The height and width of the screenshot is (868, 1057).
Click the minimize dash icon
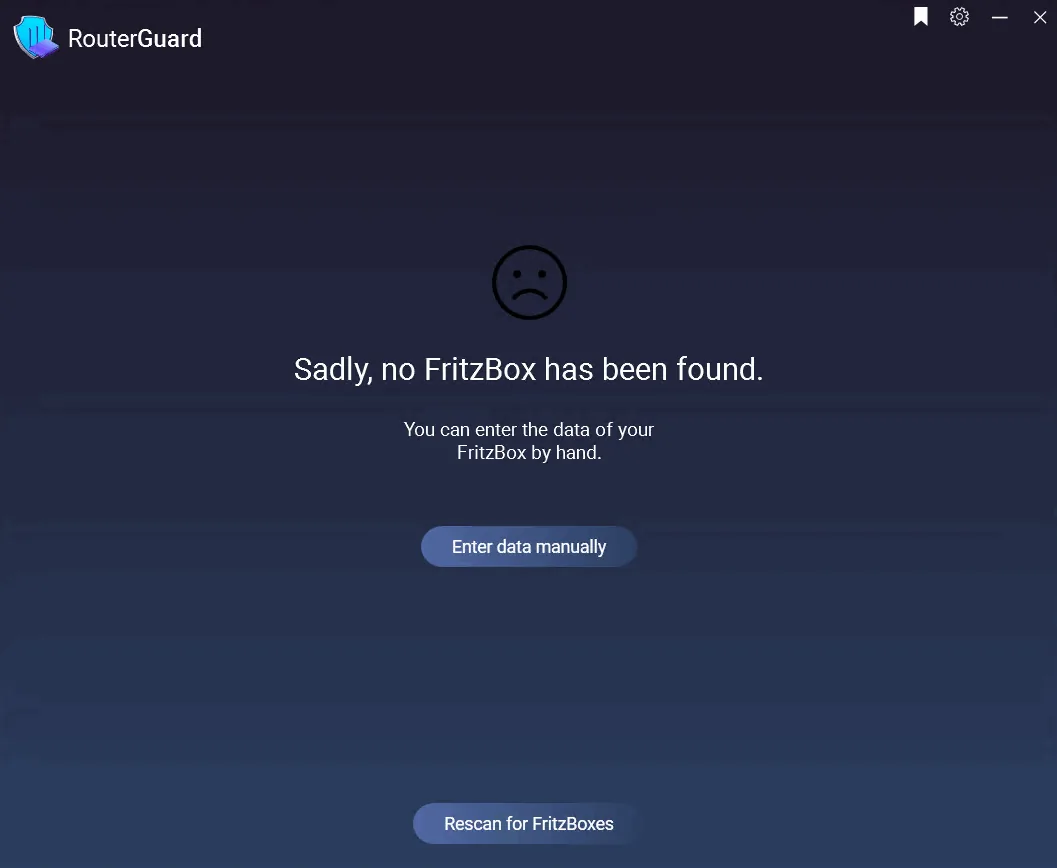point(1000,18)
